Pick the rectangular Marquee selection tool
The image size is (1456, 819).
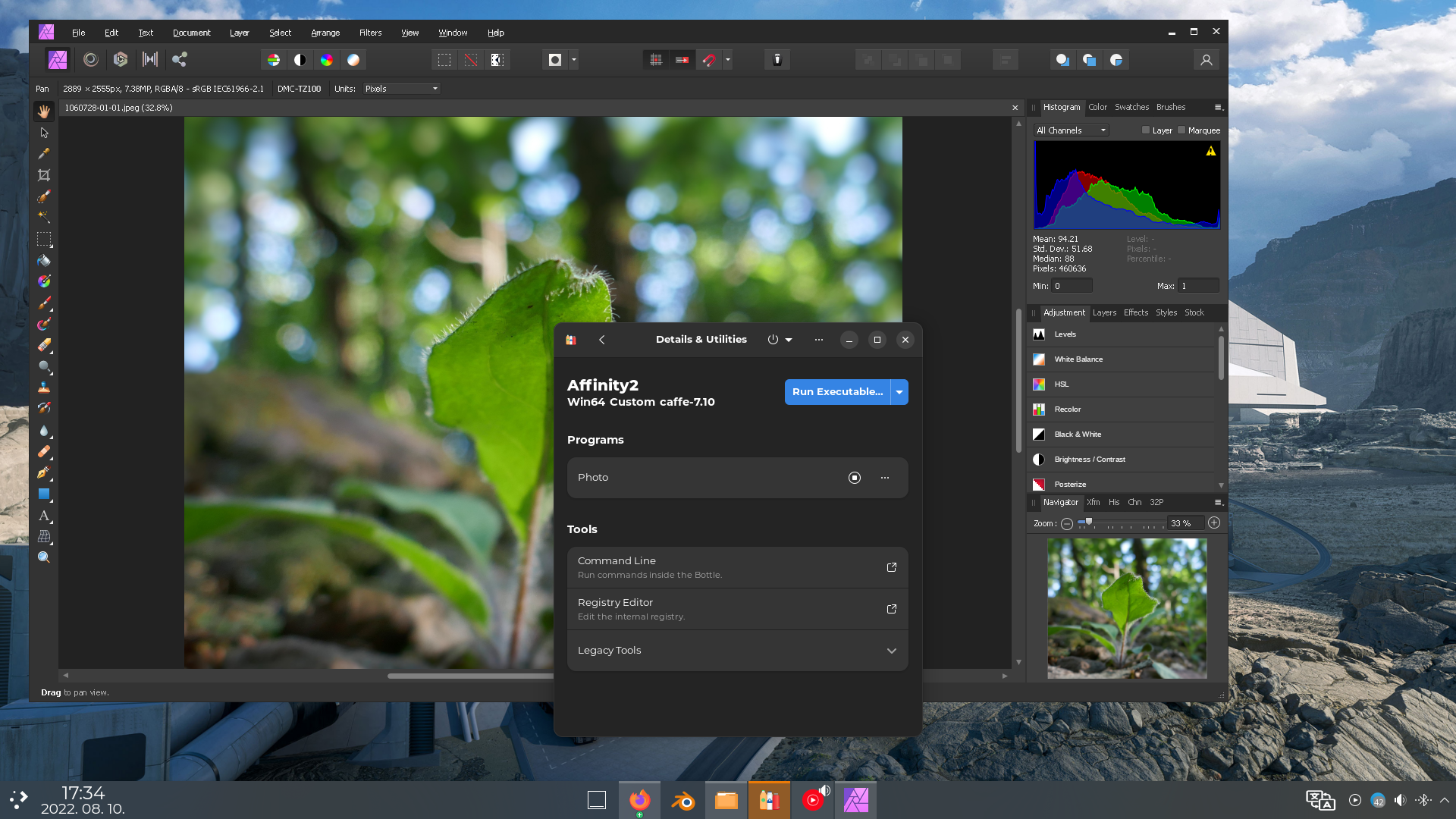pyautogui.click(x=45, y=240)
